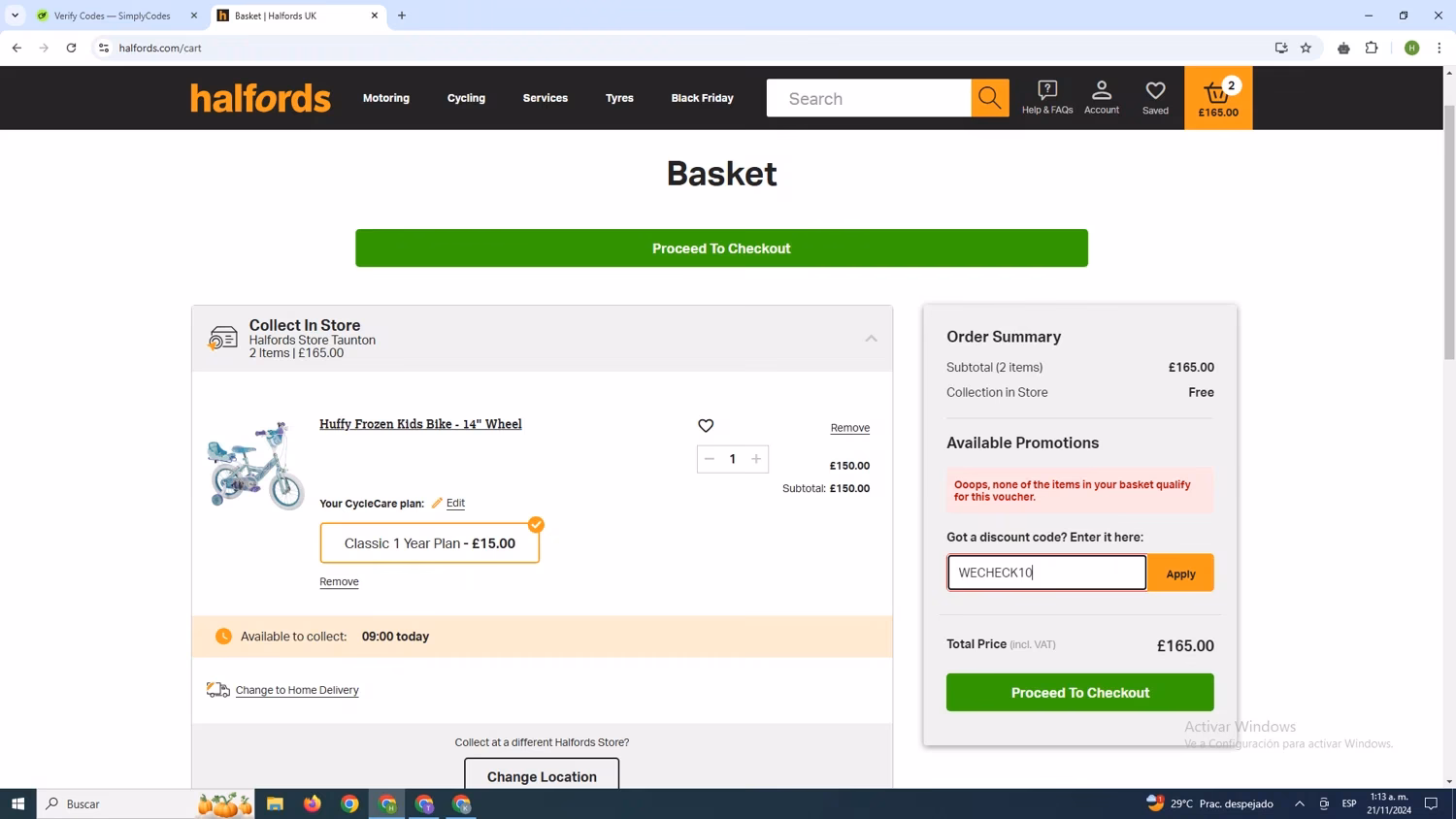Viewport: 1456px width, 819px height.
Task: Open the browser menu with three dots
Action: point(1439,48)
